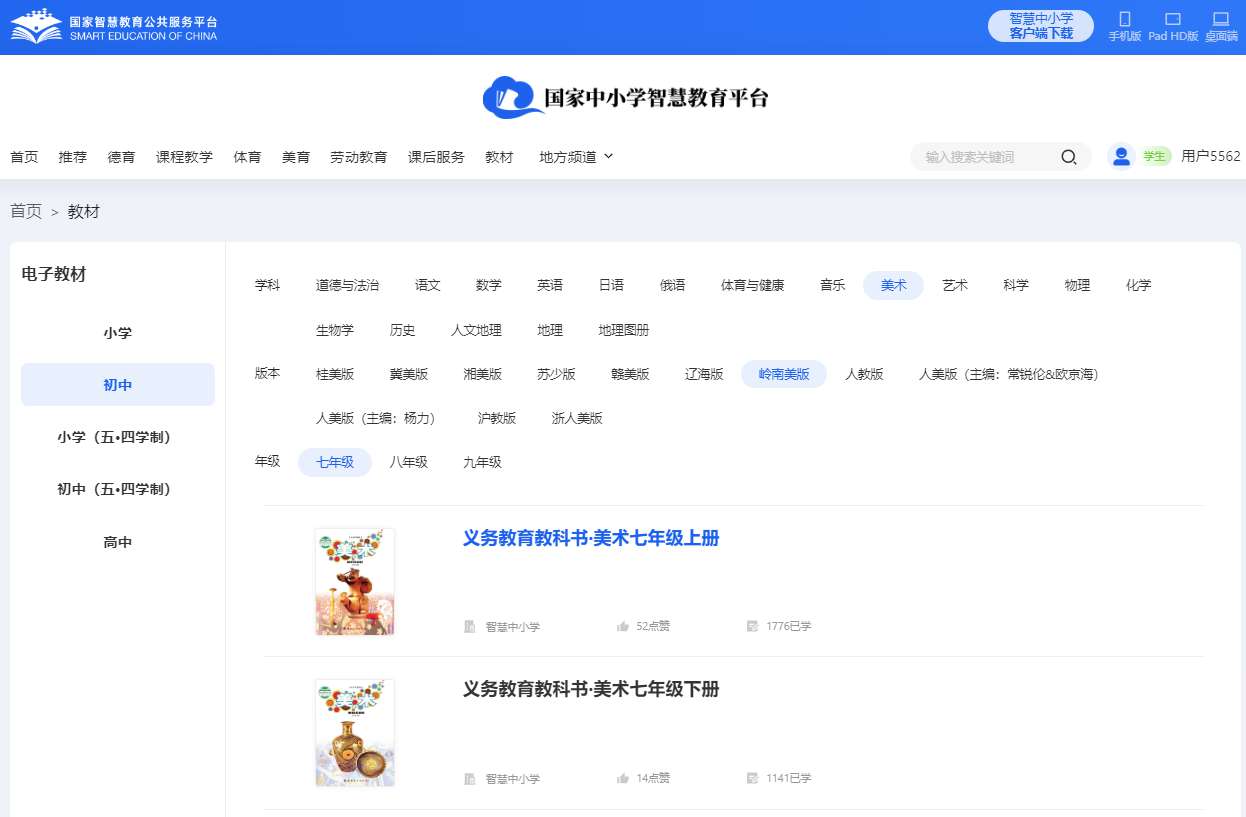Choose the 物理 subject filter
The height and width of the screenshot is (817, 1246).
[x=1077, y=285]
